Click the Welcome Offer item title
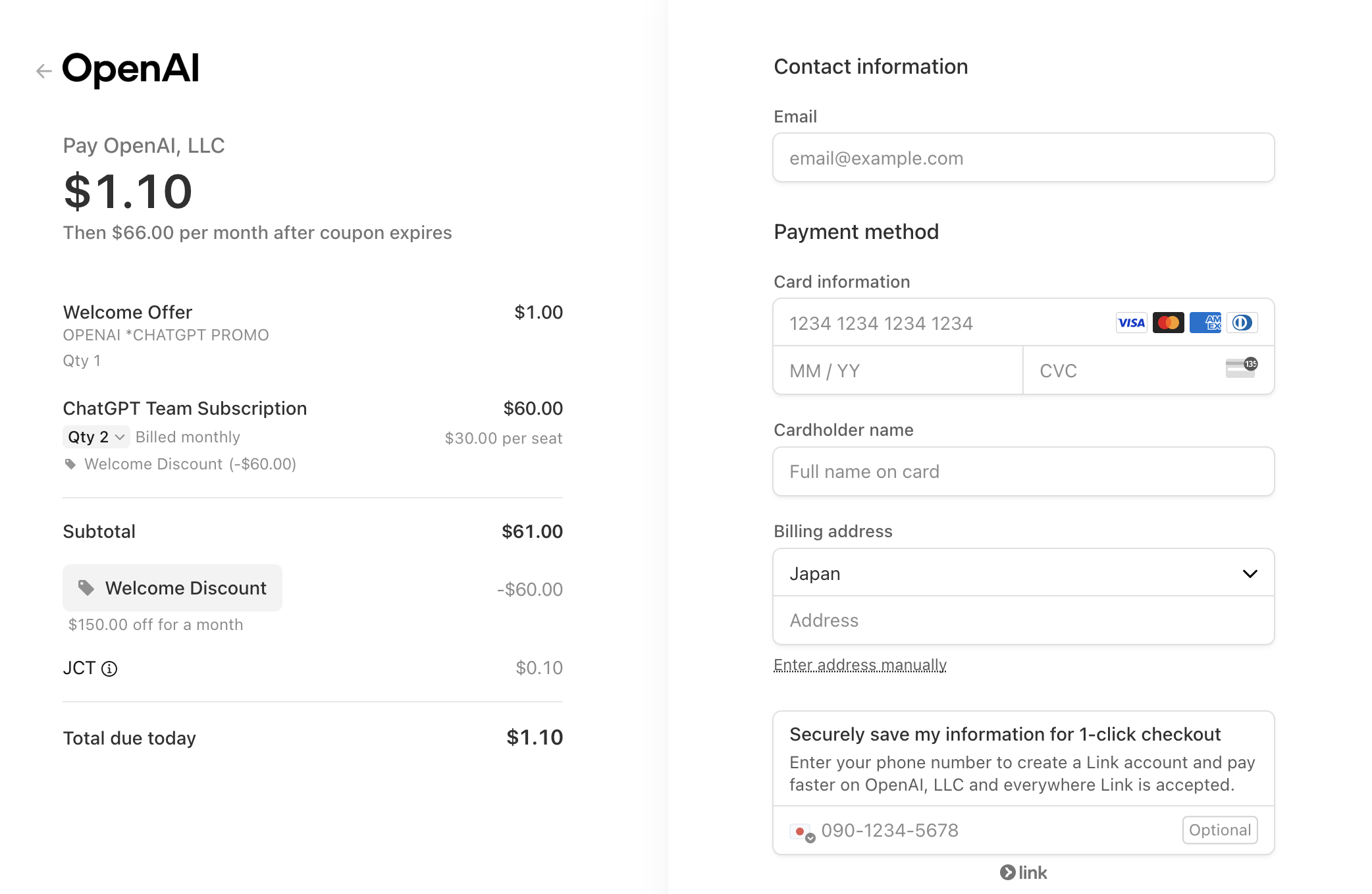The width and height of the screenshot is (1372, 894). pyautogui.click(x=128, y=312)
